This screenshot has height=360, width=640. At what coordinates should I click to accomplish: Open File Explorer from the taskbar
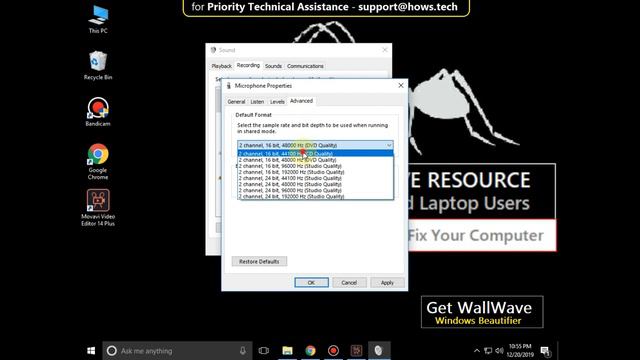(x=287, y=351)
